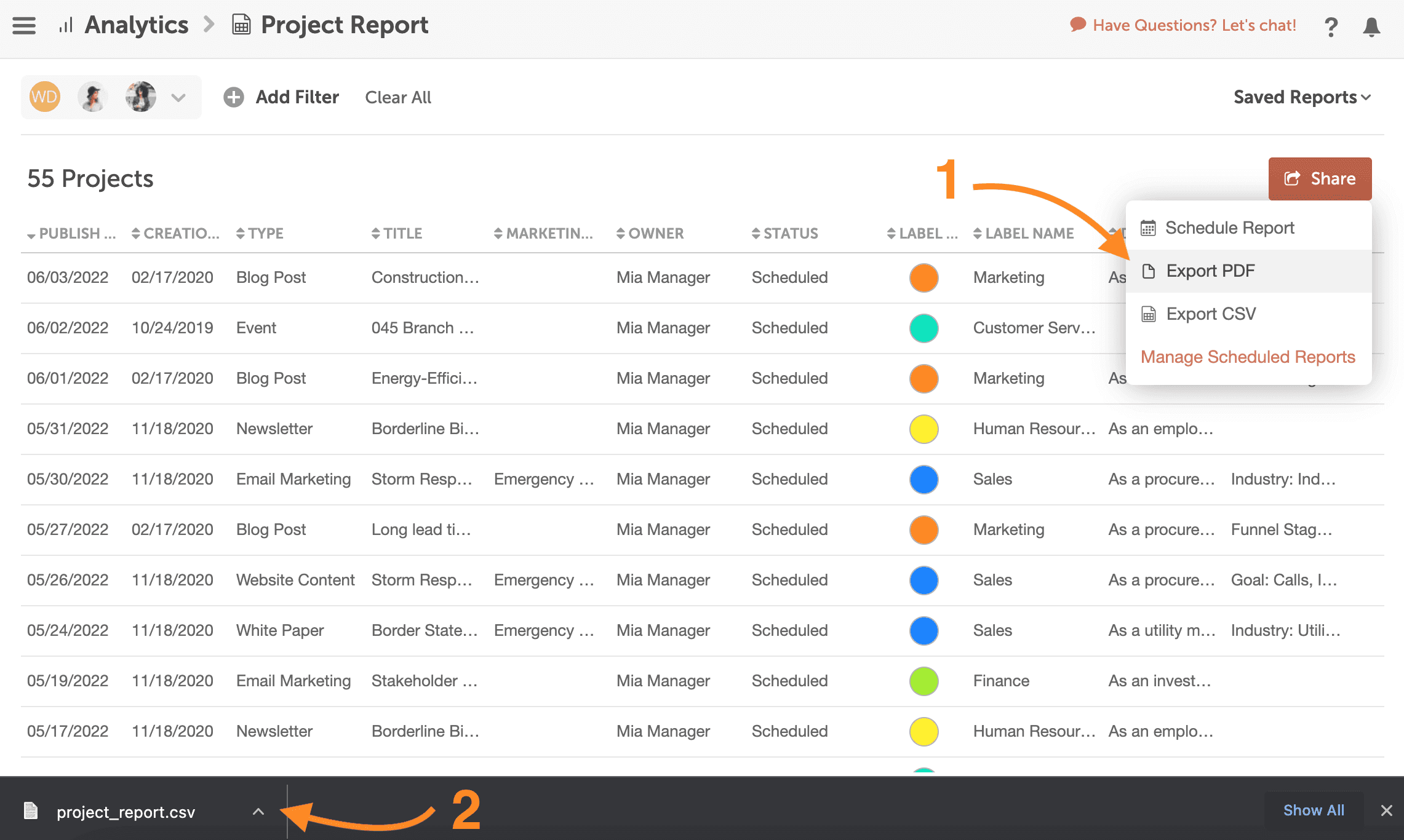The width and height of the screenshot is (1404, 840).
Task: Open the notifications bell
Action: (x=1371, y=26)
